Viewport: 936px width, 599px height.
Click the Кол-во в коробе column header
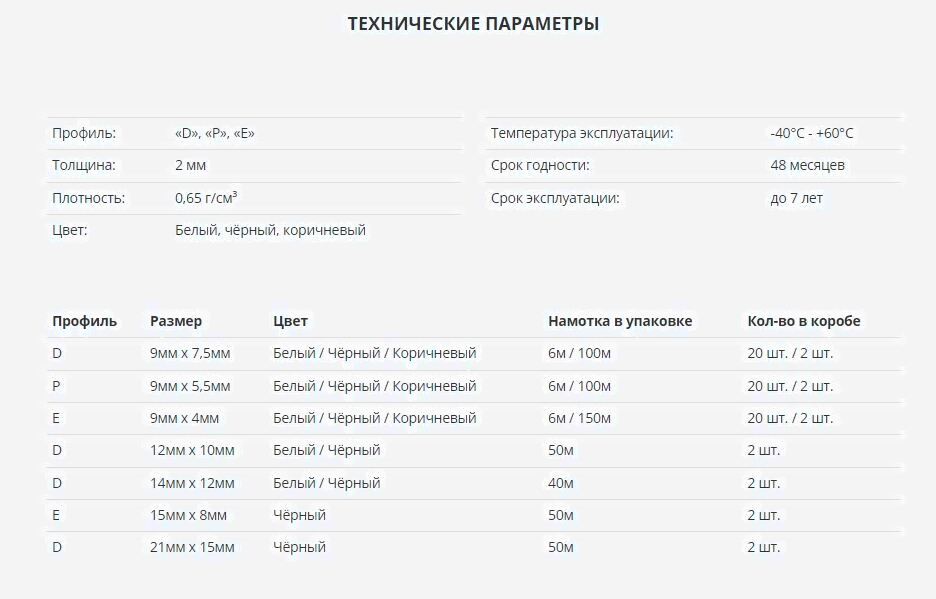[x=804, y=321]
